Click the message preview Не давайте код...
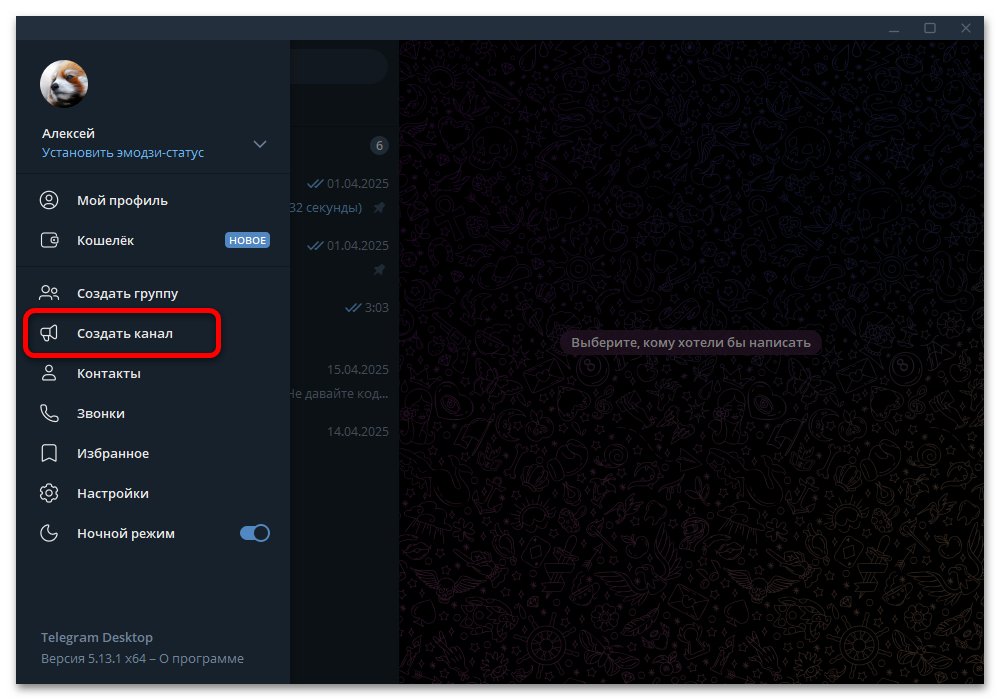 [x=339, y=393]
